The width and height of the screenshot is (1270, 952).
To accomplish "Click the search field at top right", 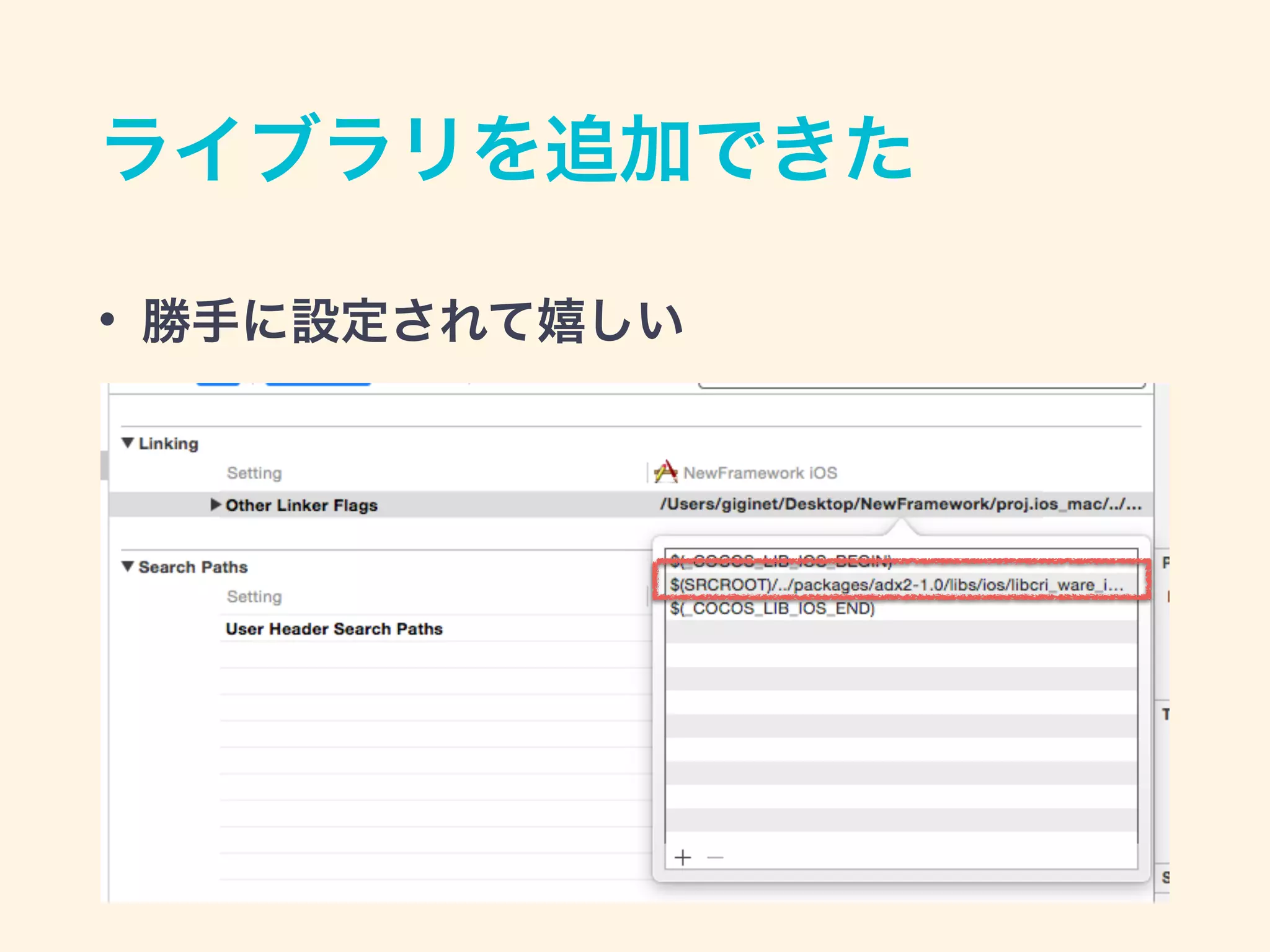I will 921,385.
